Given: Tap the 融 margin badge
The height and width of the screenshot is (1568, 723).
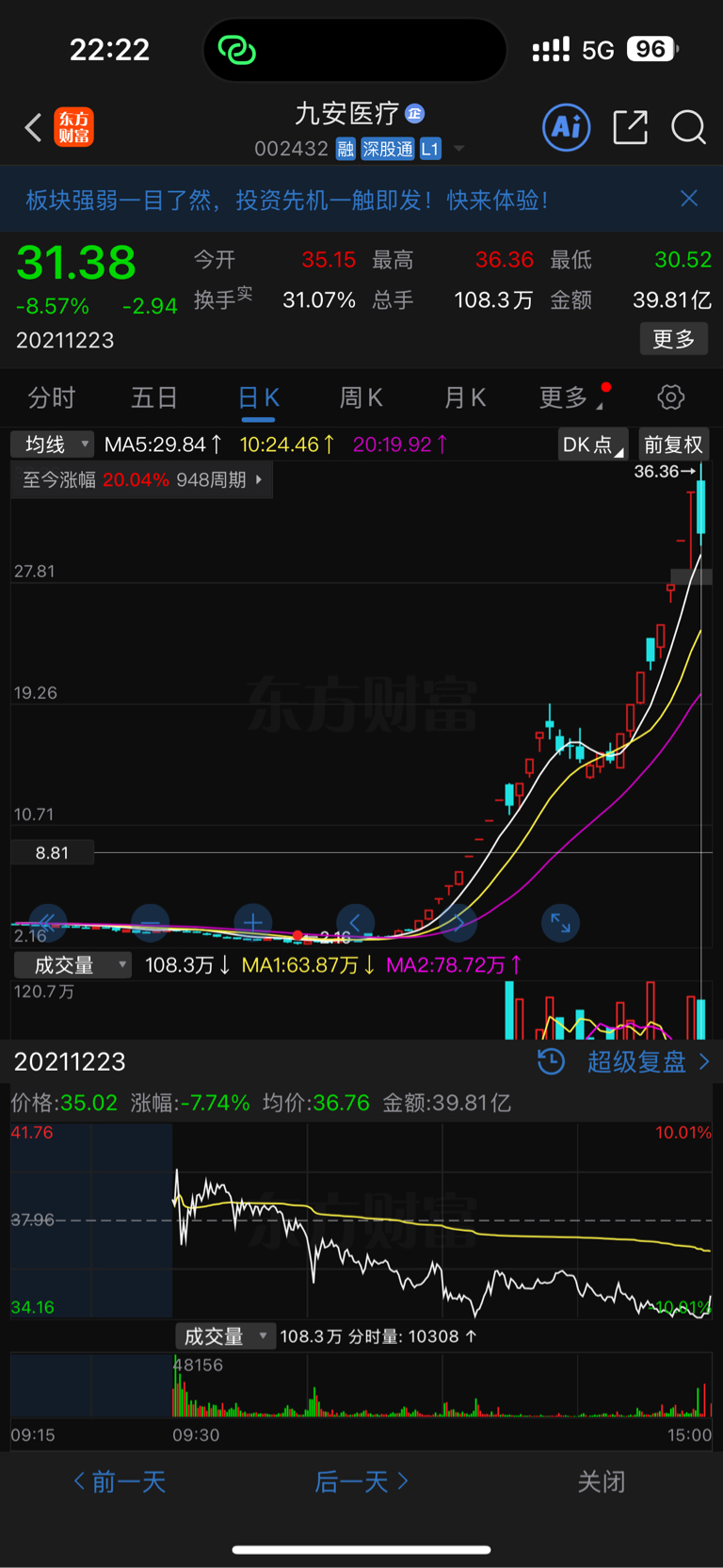Looking at the screenshot, I should coord(345,149).
